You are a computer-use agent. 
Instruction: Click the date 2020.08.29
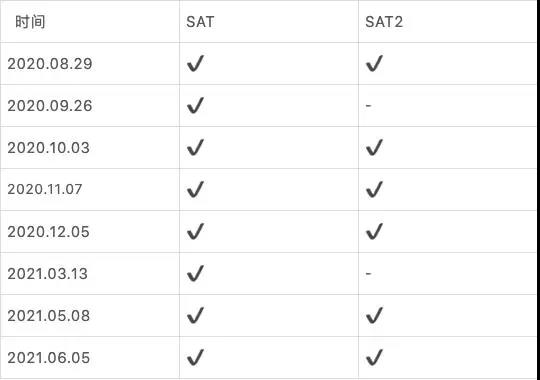point(50,64)
